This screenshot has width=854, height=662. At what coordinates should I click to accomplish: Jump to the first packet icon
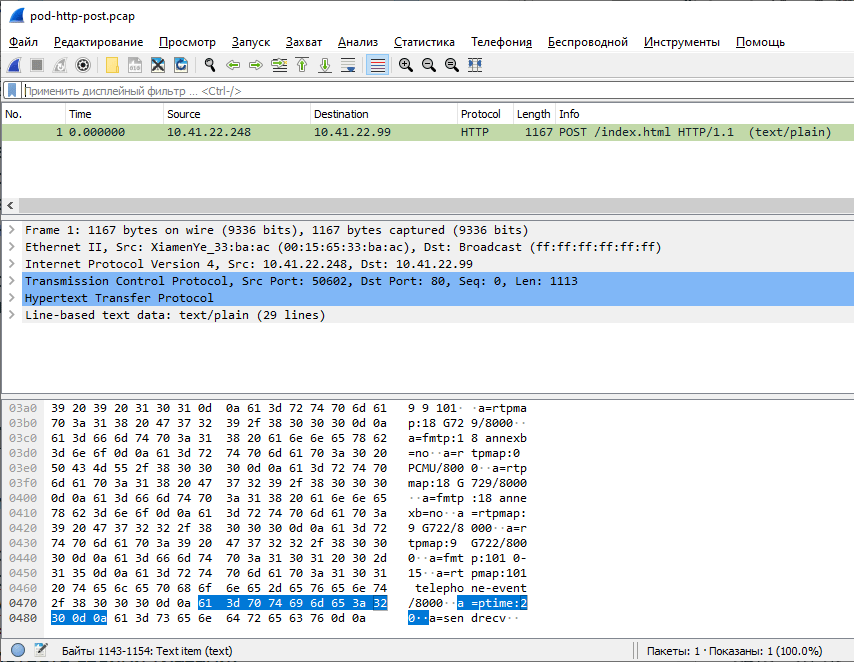coord(301,65)
